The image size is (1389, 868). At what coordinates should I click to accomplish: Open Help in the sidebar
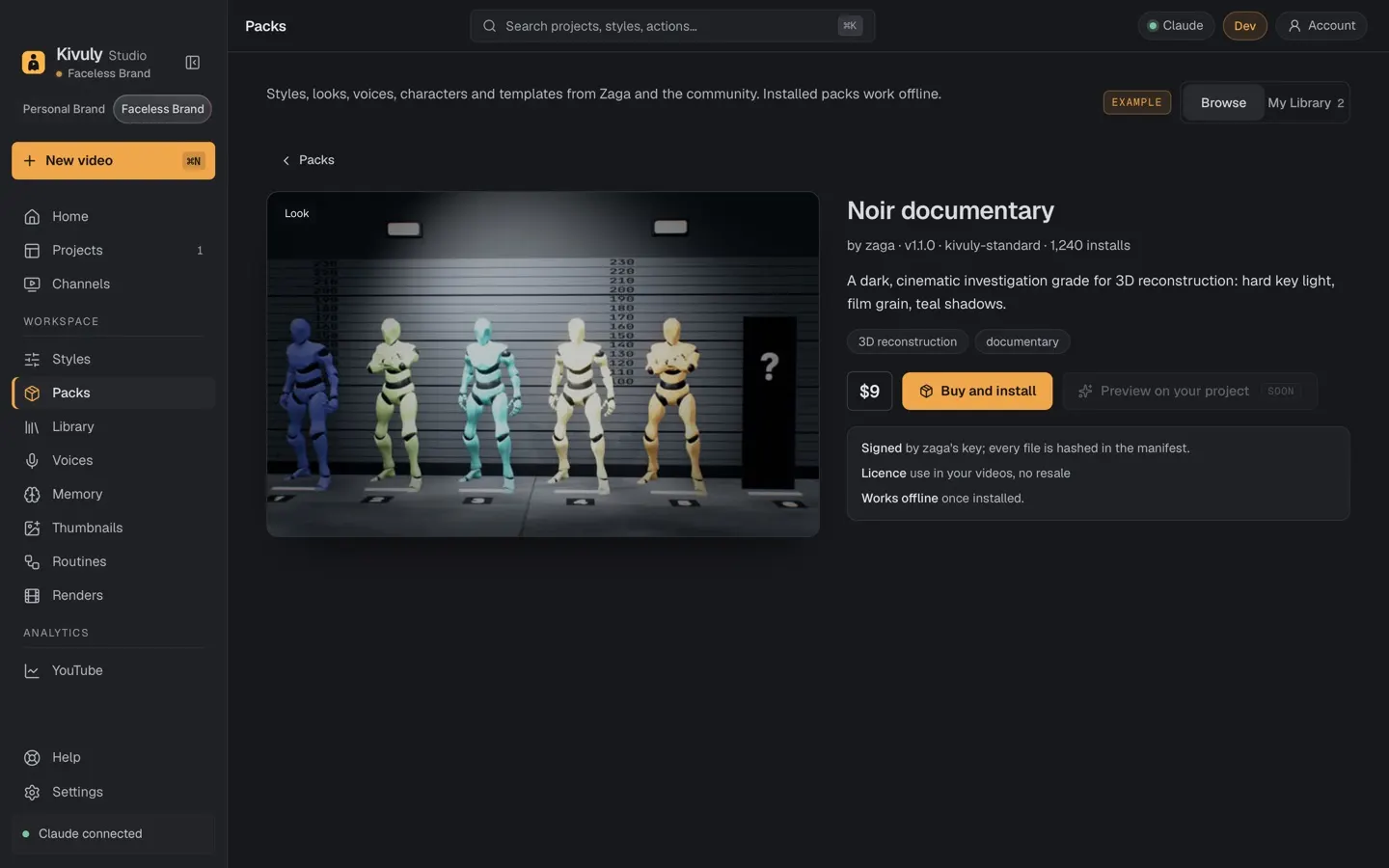click(x=113, y=757)
